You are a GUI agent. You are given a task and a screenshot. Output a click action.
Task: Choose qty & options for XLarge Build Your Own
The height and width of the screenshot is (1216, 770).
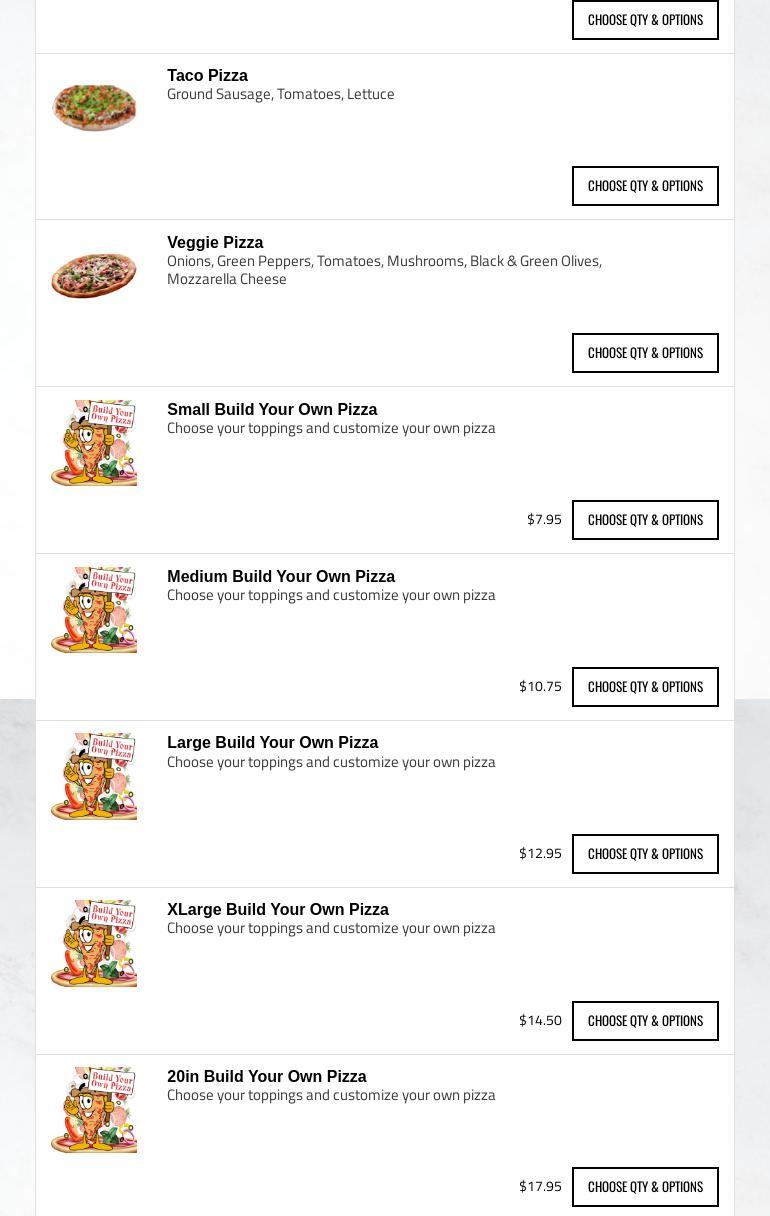coord(645,1021)
